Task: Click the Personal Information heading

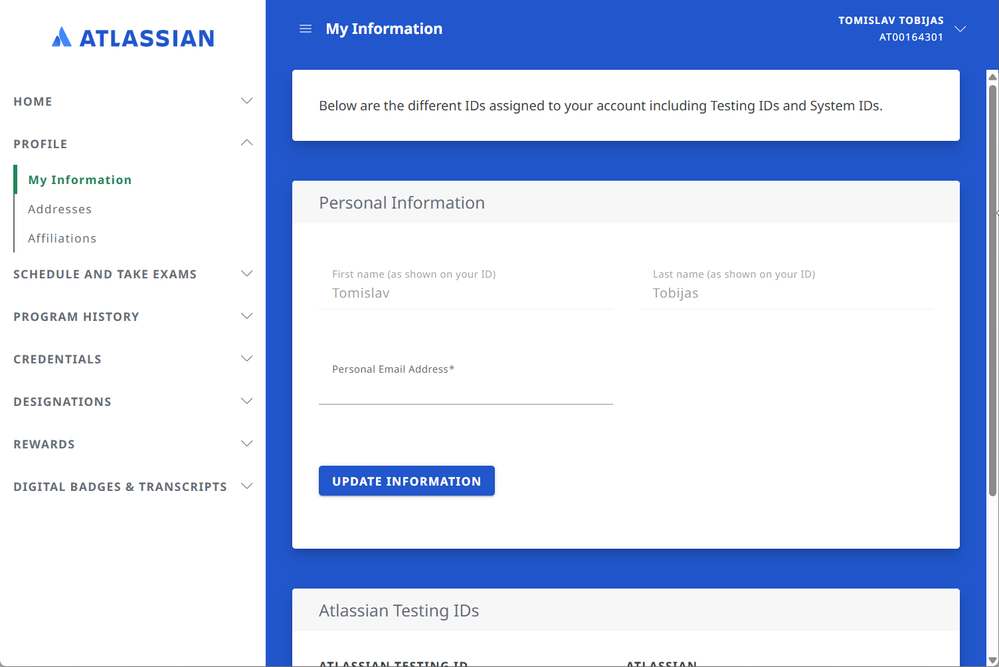Action: (402, 203)
